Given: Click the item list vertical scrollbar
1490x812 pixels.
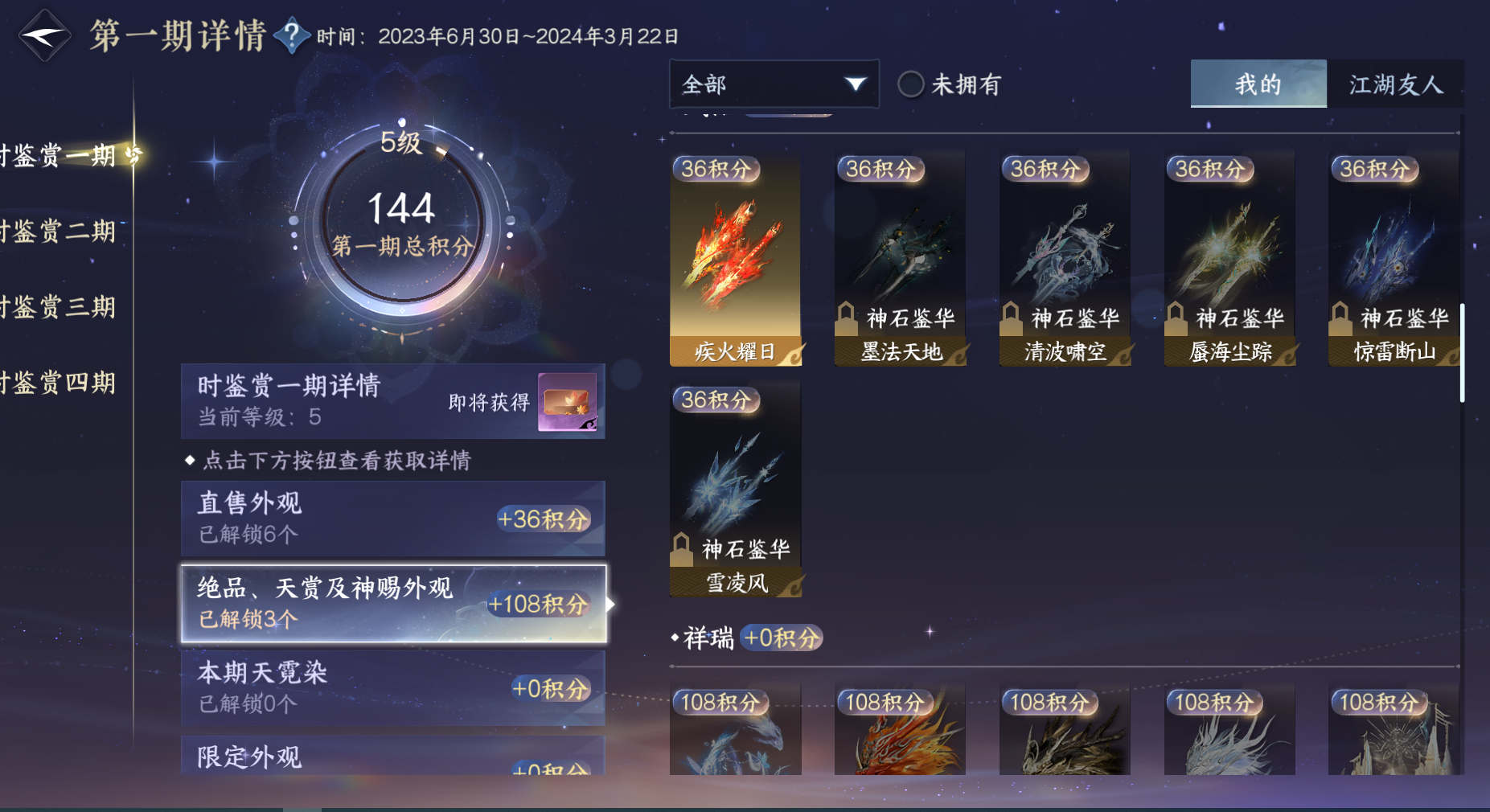Looking at the screenshot, I should pyautogui.click(x=1461, y=352).
